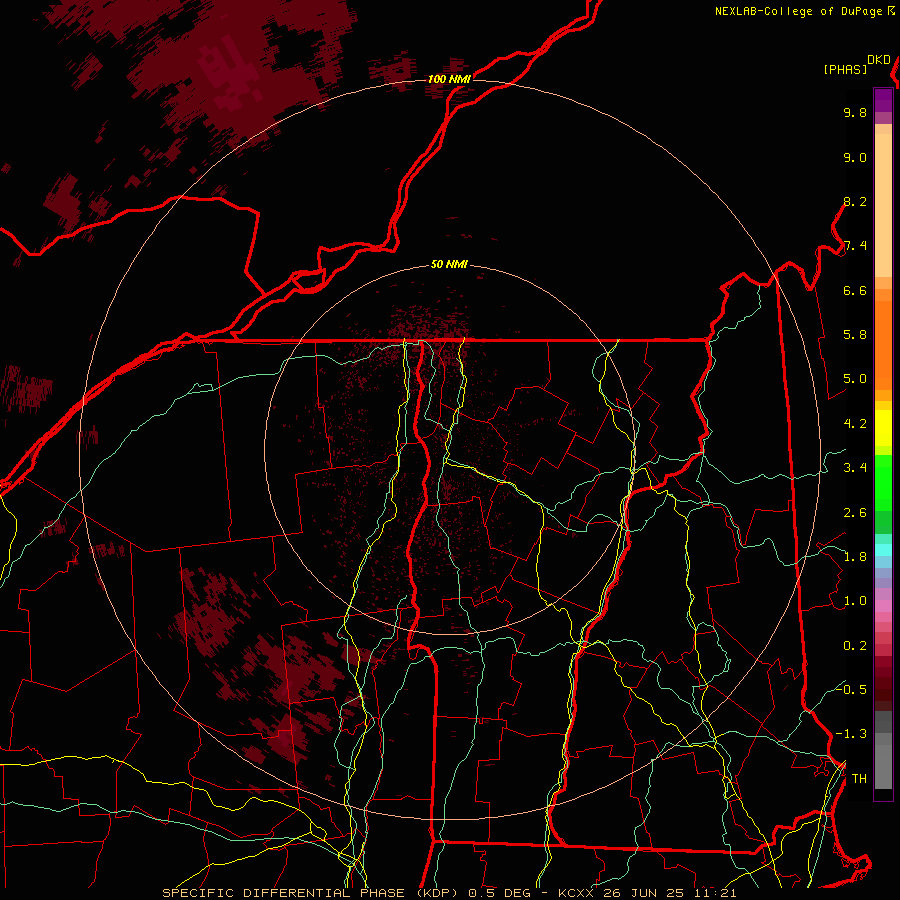
Task: Select the 8.2 legend value
Action: [x=855, y=202]
